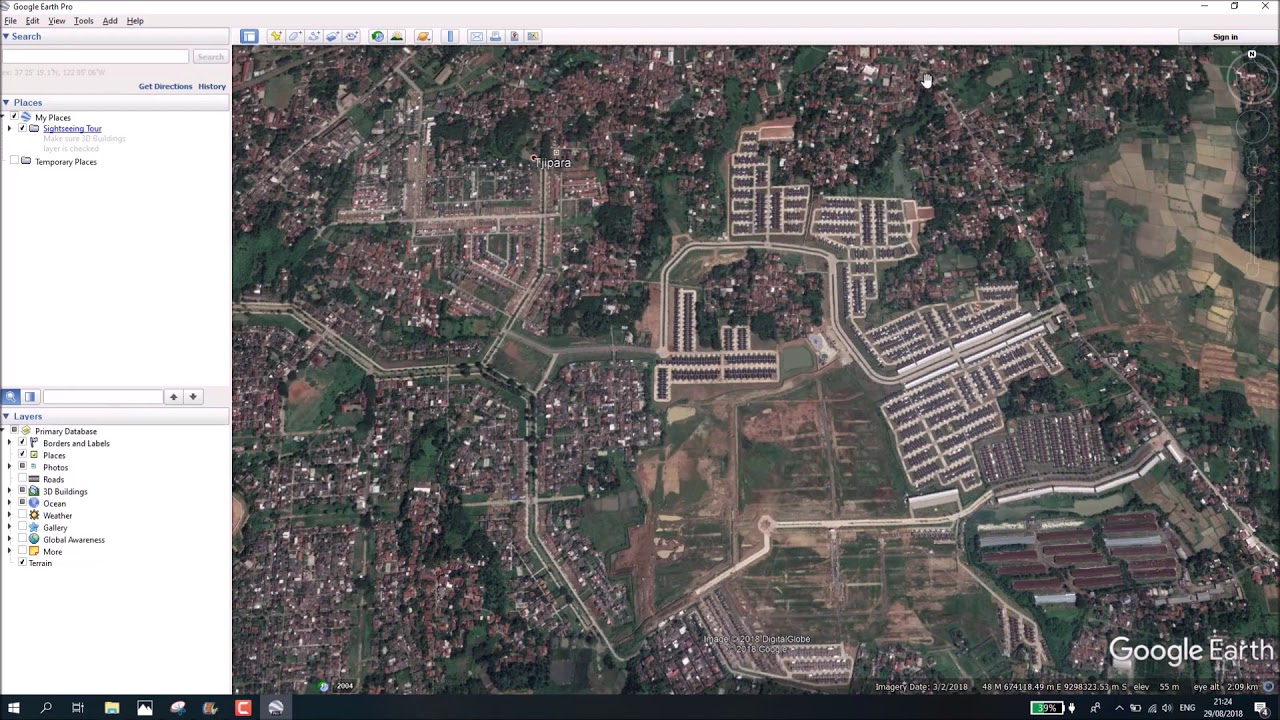The width and height of the screenshot is (1280, 720).
Task: Disable the Borders and Labels layer
Action: pyautogui.click(x=22, y=443)
